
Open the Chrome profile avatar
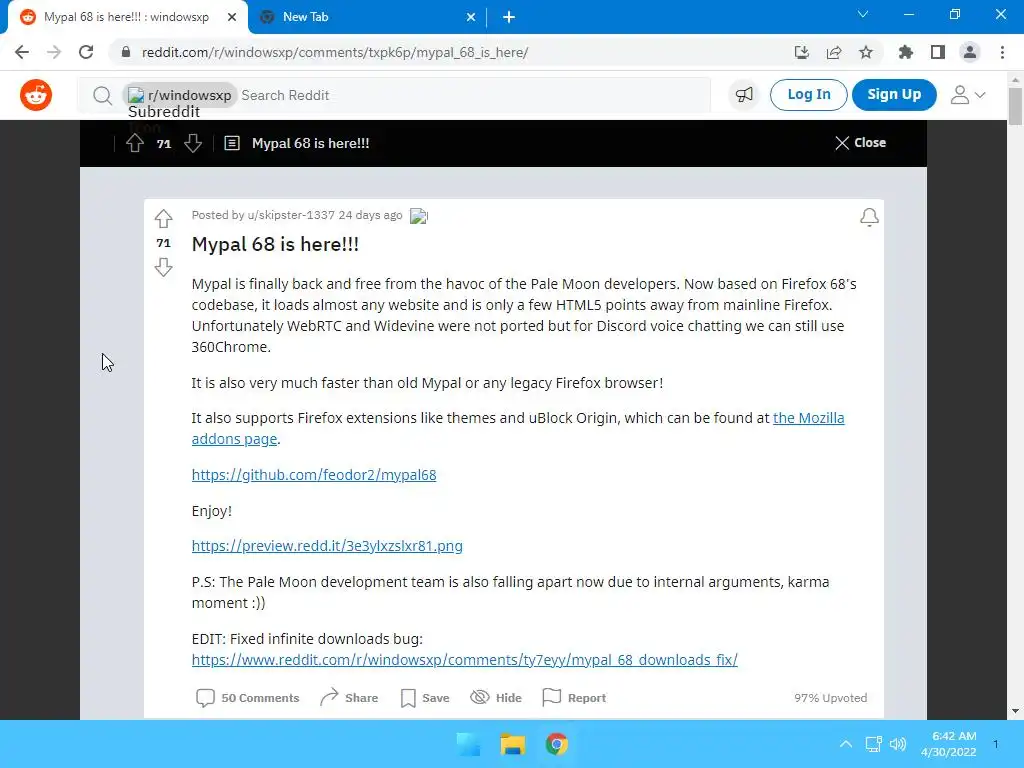(x=970, y=52)
